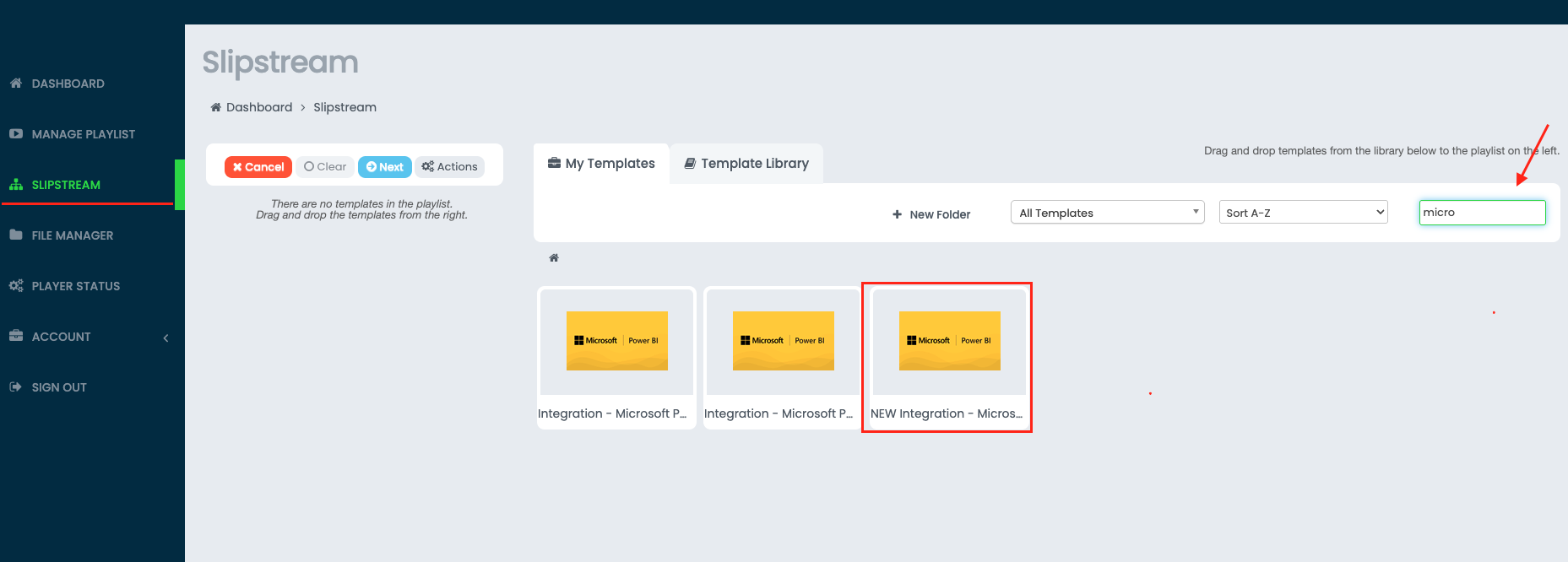1568x562 pixels.
Task: Click the Manage Playlist video icon
Action: pyautogui.click(x=16, y=134)
